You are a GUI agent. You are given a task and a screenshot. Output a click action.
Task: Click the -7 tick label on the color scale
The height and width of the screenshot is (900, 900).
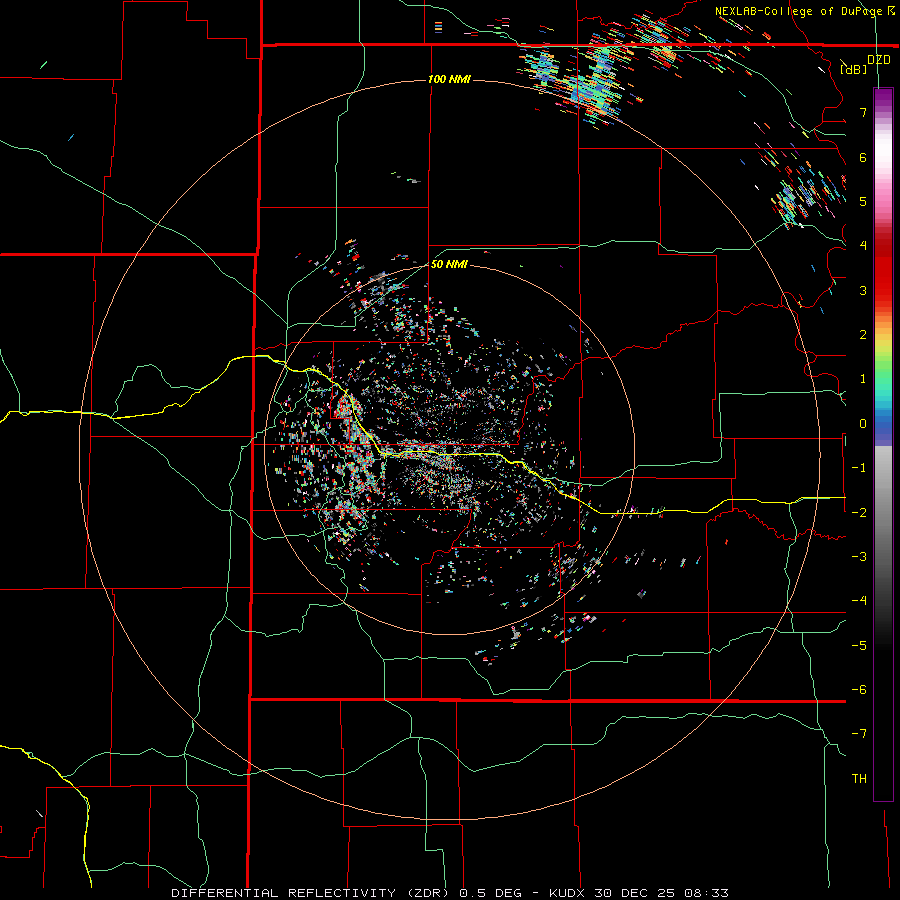[x=859, y=734]
